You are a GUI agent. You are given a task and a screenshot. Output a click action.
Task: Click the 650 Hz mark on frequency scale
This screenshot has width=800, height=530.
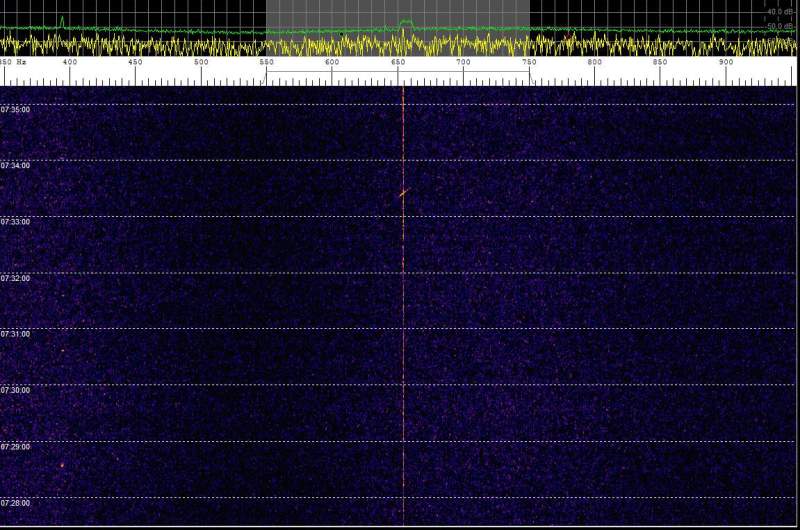tap(398, 63)
